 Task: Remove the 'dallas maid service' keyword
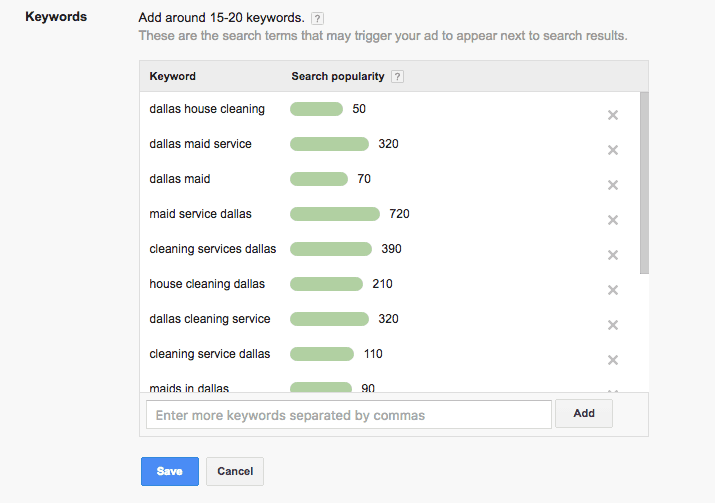613,150
